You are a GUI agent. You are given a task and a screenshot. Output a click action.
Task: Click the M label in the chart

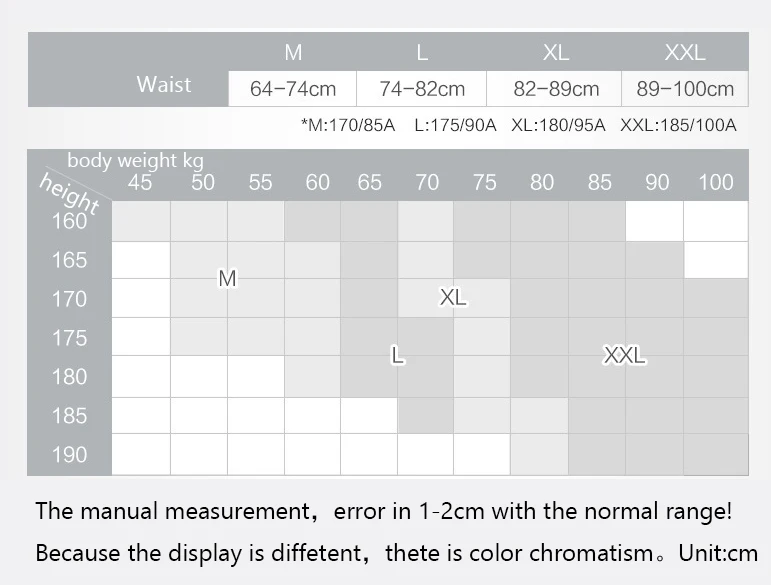pyautogui.click(x=227, y=279)
